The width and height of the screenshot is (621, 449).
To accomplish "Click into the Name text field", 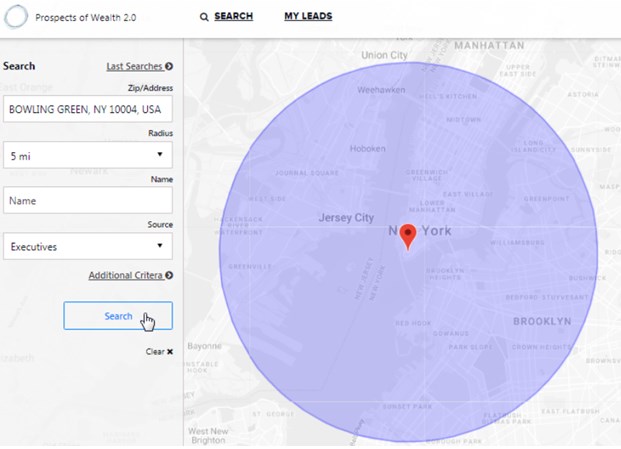I will pos(88,200).
